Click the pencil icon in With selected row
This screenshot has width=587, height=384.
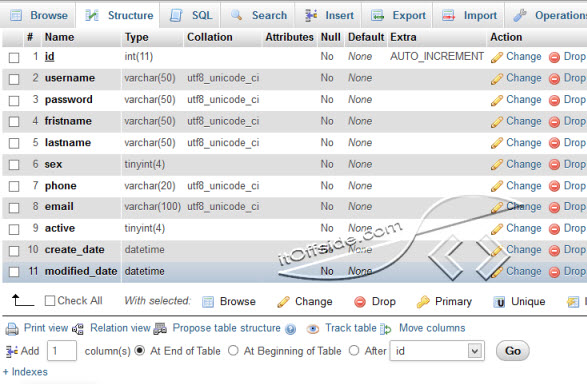pyautogui.click(x=283, y=302)
